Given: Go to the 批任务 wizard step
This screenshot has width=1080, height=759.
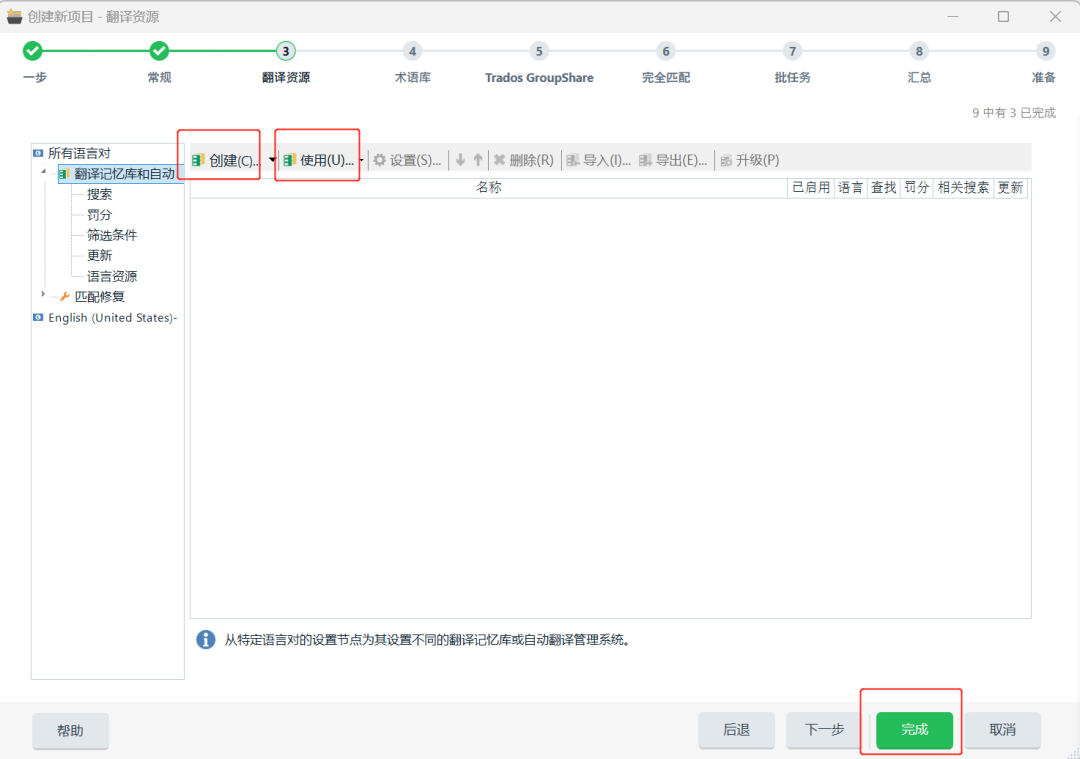Looking at the screenshot, I should tap(792, 60).
